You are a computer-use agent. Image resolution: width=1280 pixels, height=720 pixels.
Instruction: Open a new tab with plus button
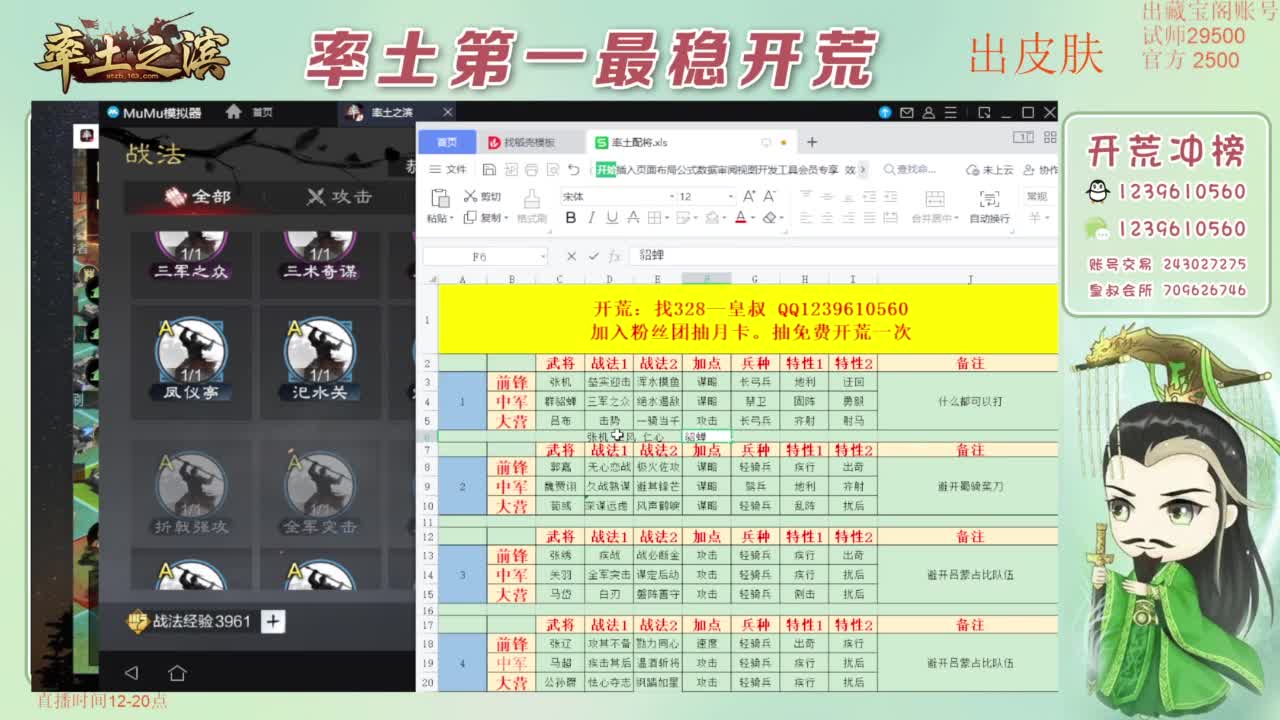point(812,142)
